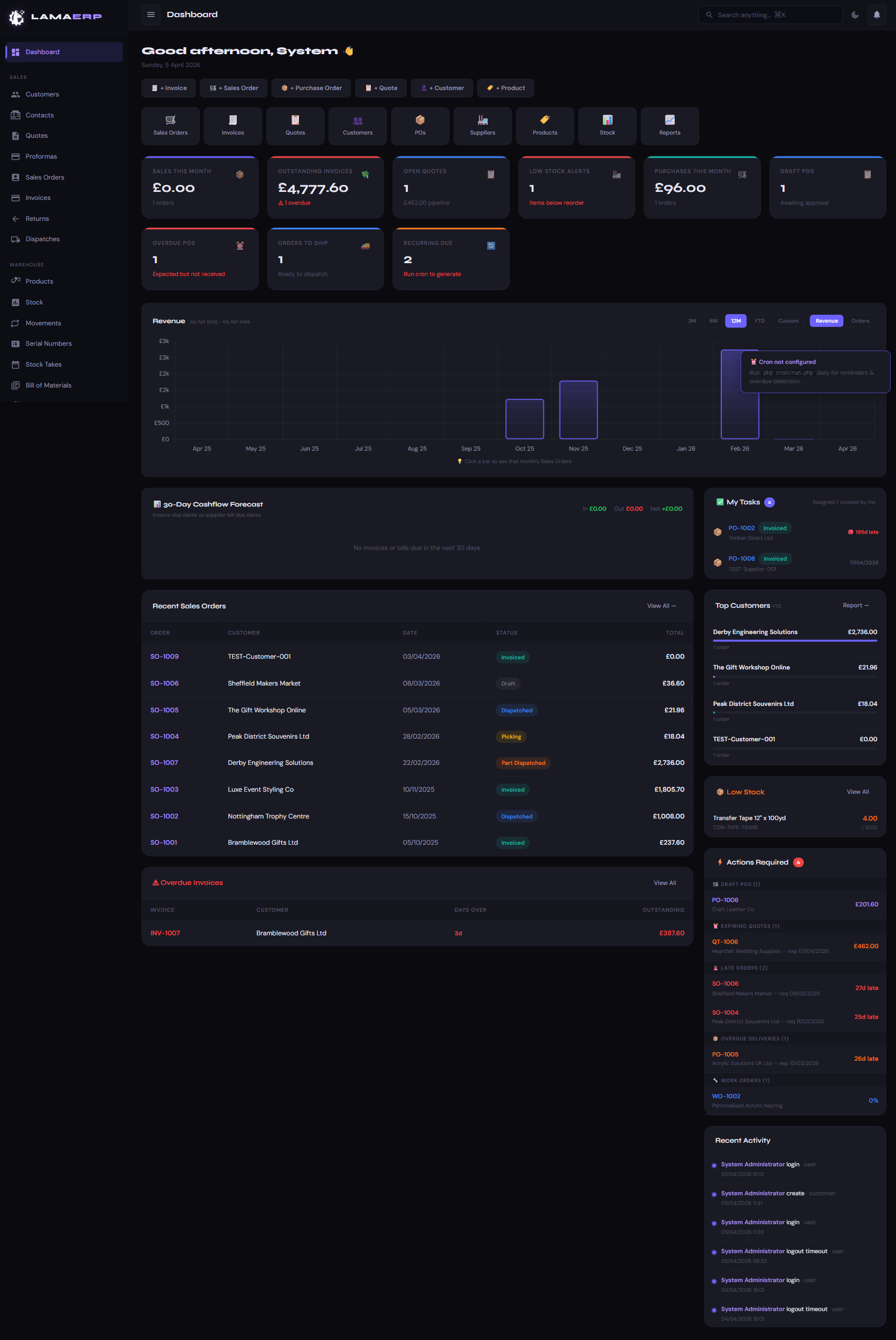This screenshot has height=1340, width=896.
Task: Click View All on Overdue Invoices
Action: pyautogui.click(x=664, y=882)
